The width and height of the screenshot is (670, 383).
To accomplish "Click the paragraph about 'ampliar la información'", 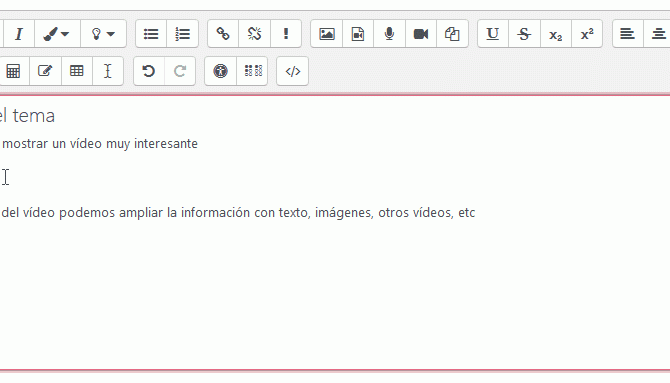I will click(238, 212).
